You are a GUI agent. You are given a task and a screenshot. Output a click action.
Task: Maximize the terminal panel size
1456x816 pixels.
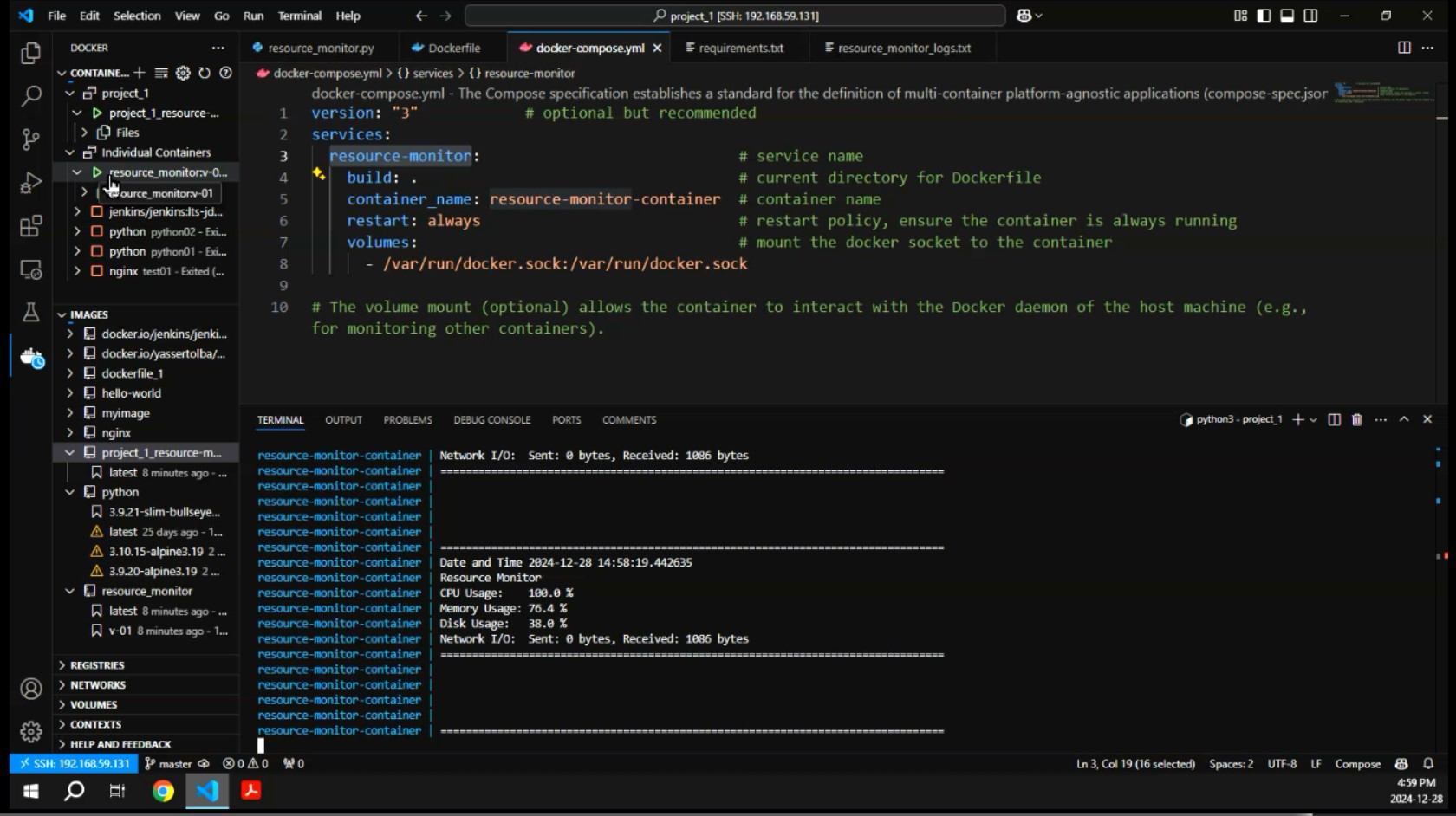(x=1404, y=419)
